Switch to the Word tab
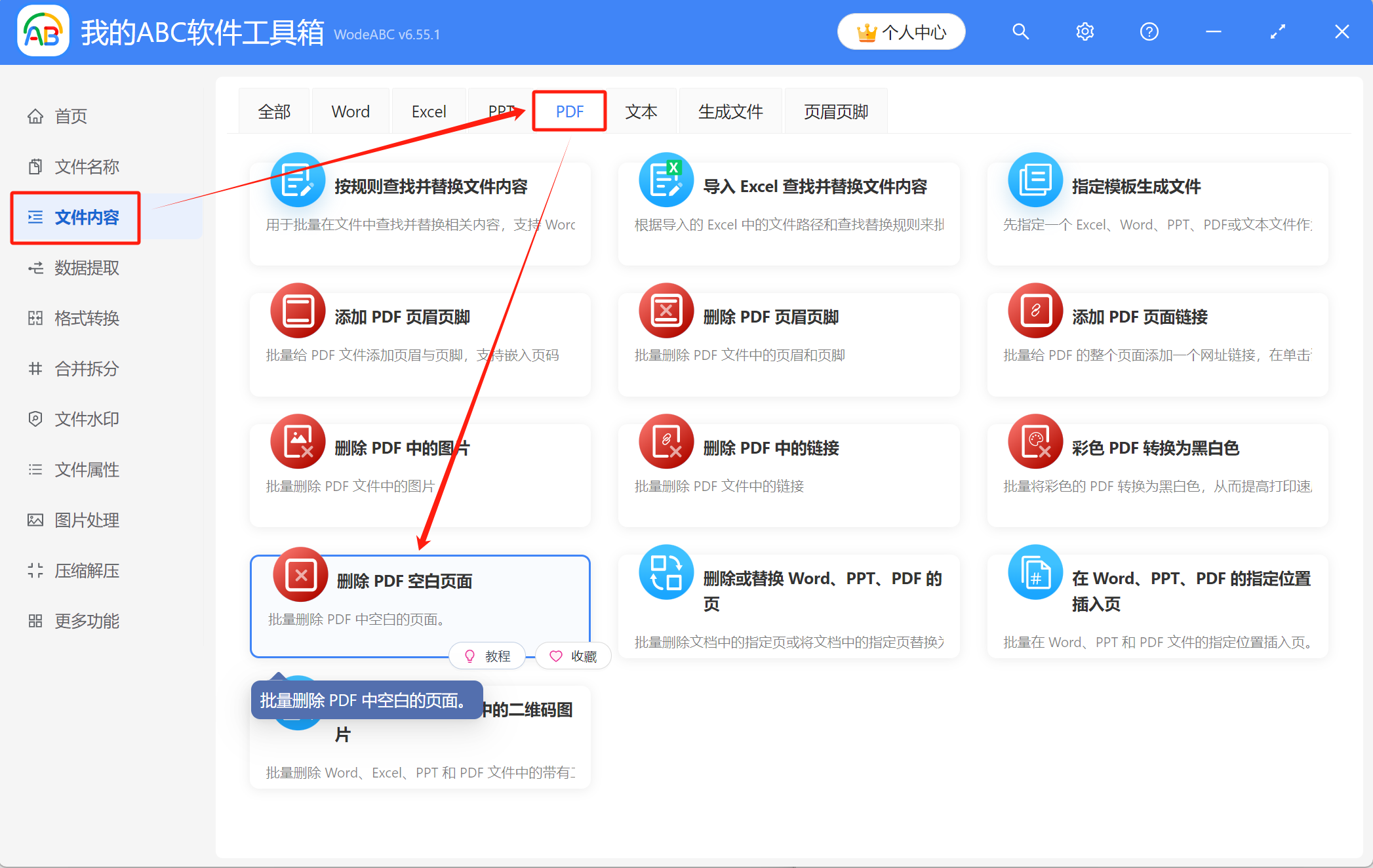Screen dimensions: 1373x868 point(350,111)
